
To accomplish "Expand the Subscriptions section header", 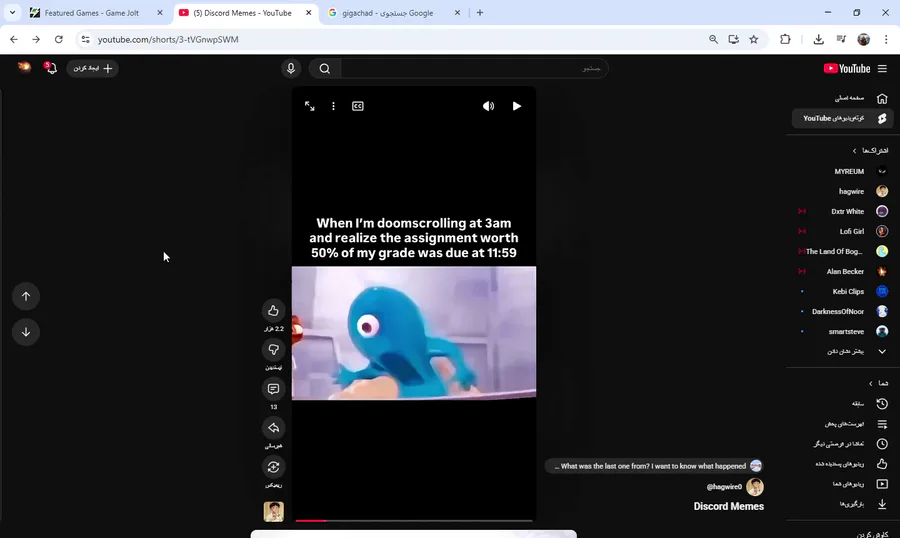I will 870,150.
